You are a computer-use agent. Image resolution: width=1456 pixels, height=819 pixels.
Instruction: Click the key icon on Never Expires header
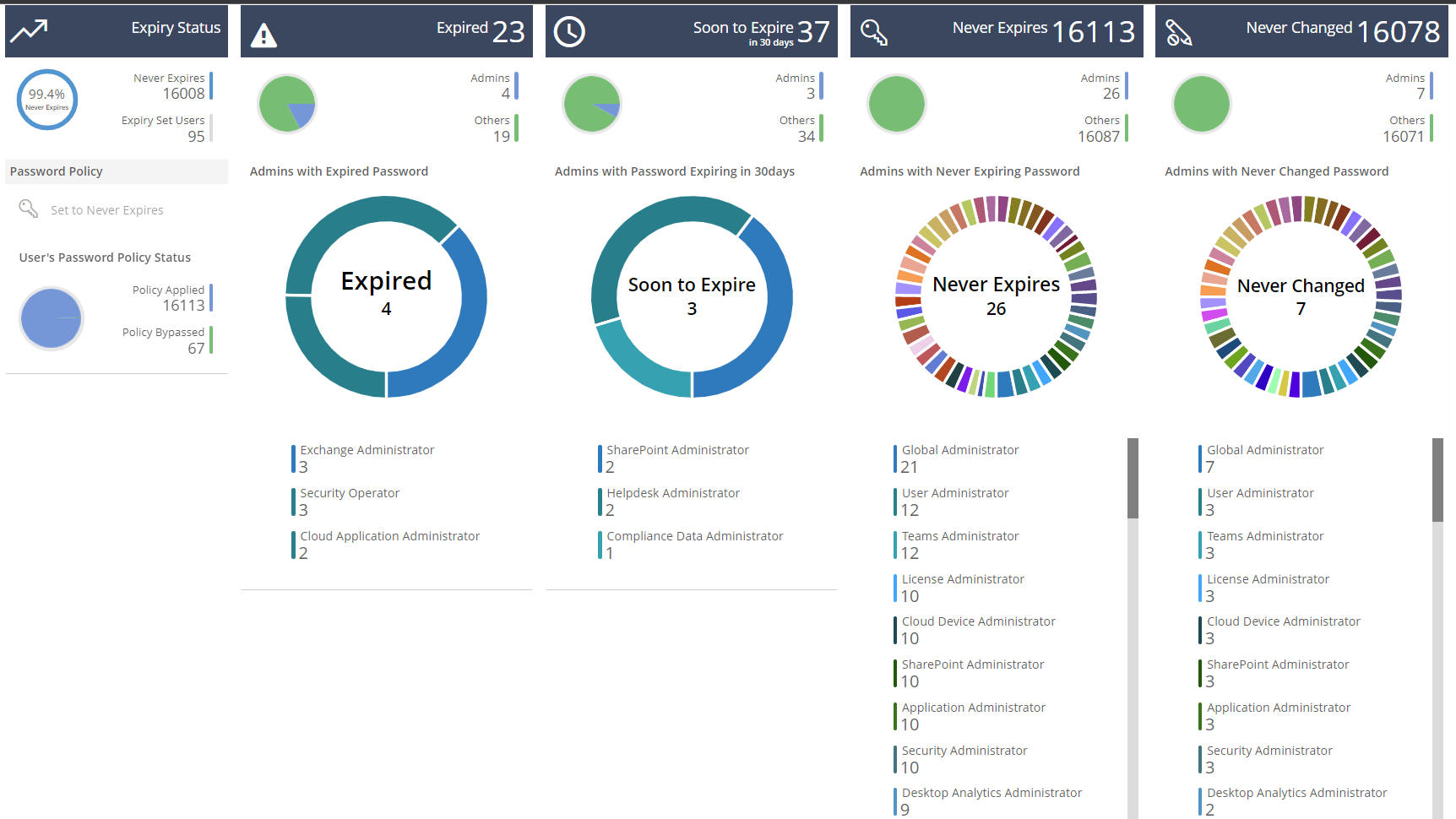click(x=875, y=30)
